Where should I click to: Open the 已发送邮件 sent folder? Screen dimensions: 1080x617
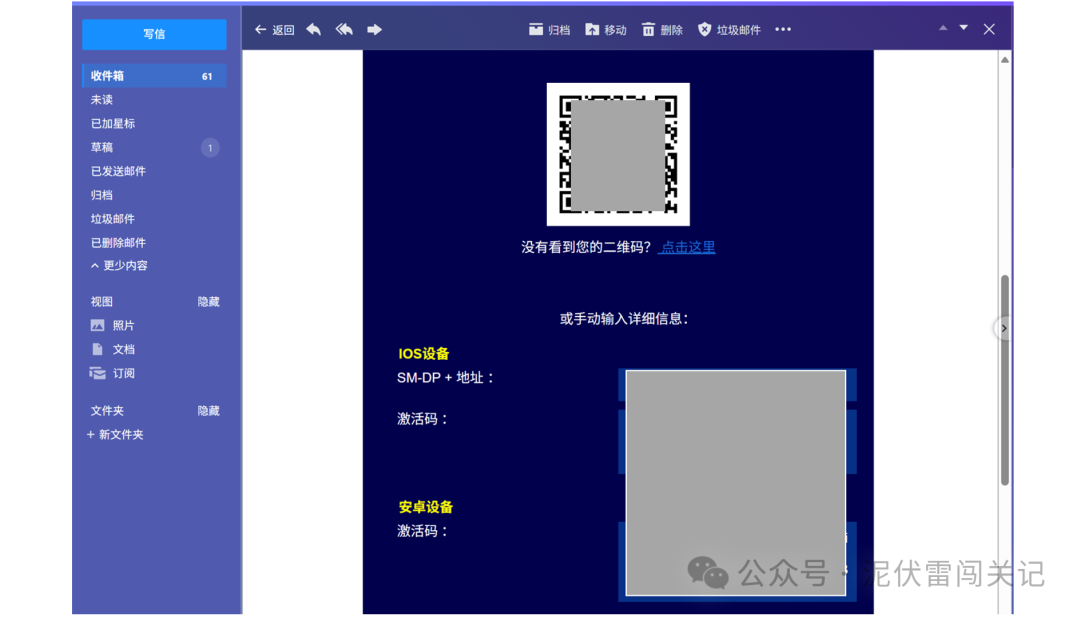118,171
